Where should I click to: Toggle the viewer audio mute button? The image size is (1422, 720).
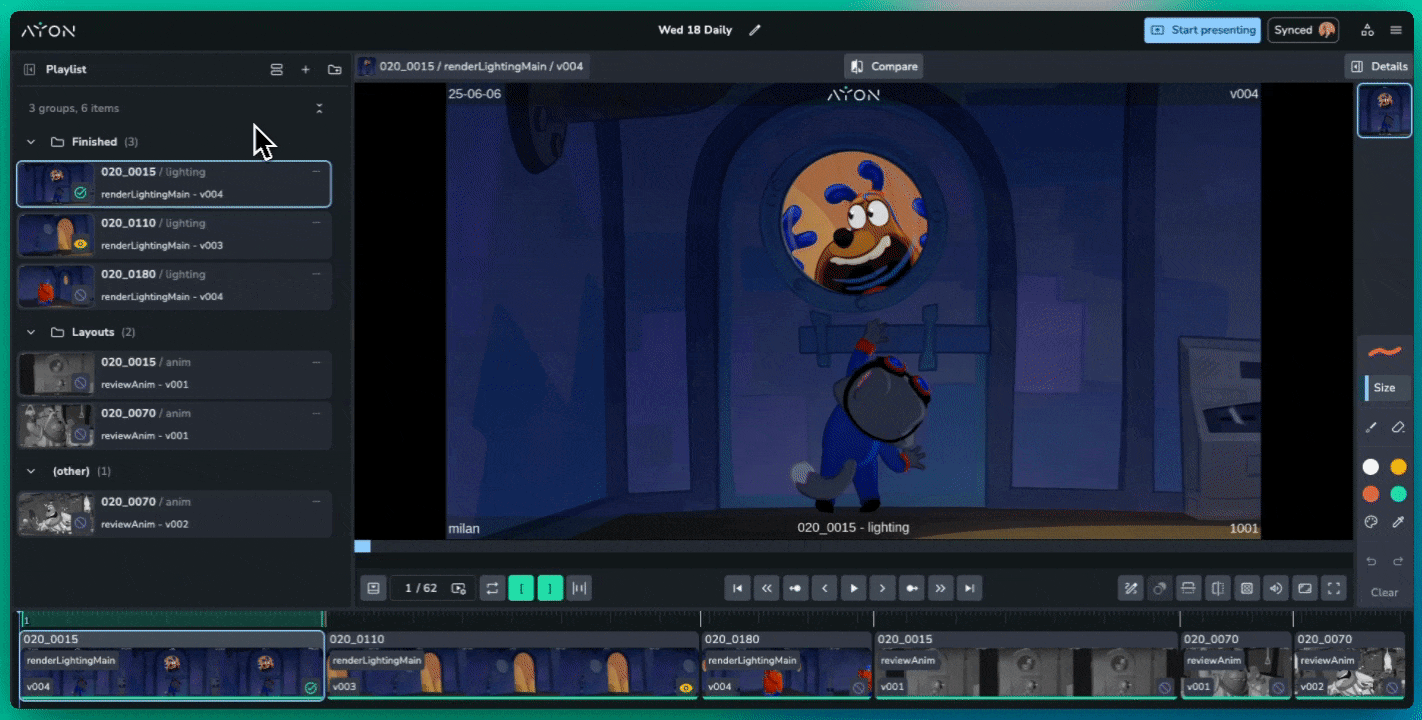click(x=1275, y=588)
